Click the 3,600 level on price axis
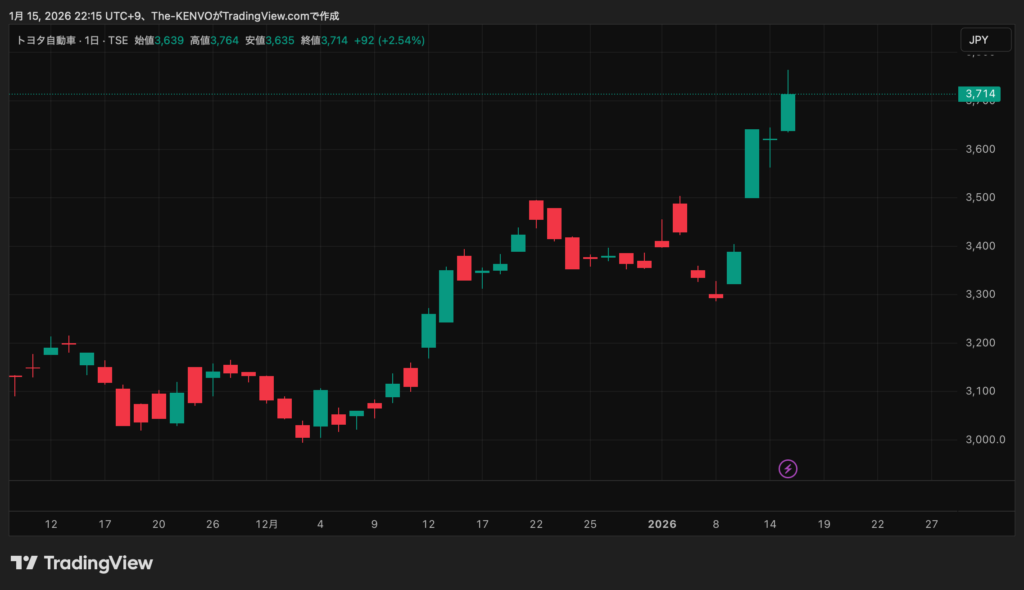Viewport: 1024px width, 590px height. click(x=977, y=149)
